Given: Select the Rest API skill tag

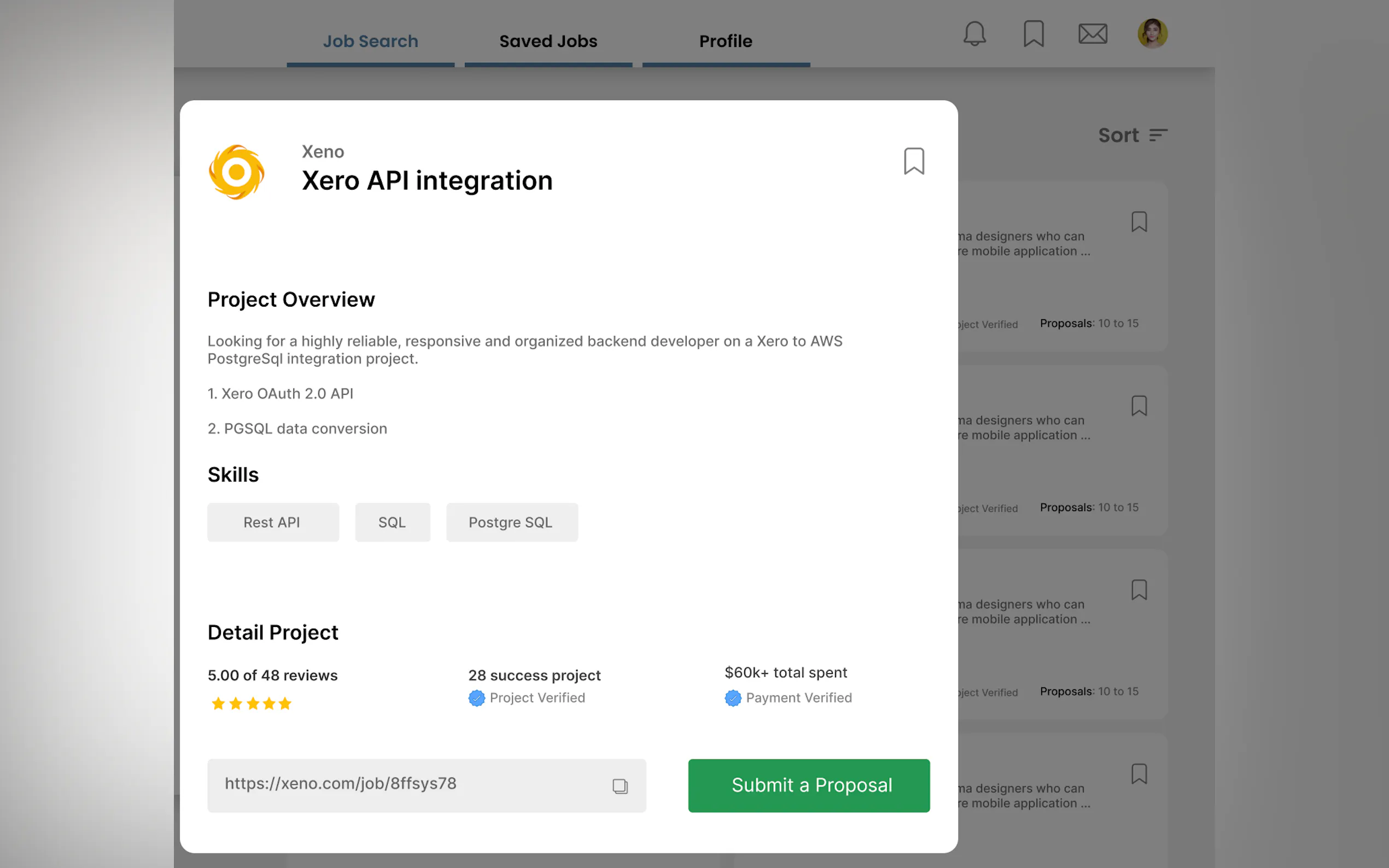Looking at the screenshot, I should pos(273,523).
